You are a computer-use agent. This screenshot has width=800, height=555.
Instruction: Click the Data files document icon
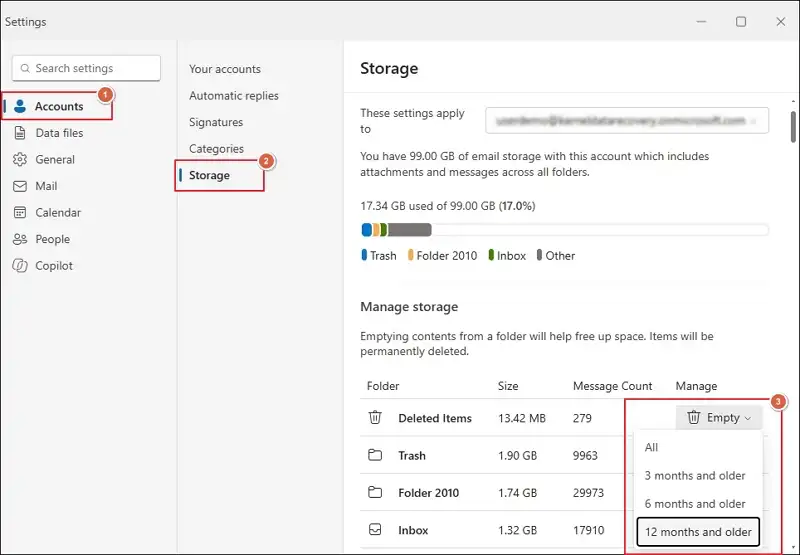[20, 133]
